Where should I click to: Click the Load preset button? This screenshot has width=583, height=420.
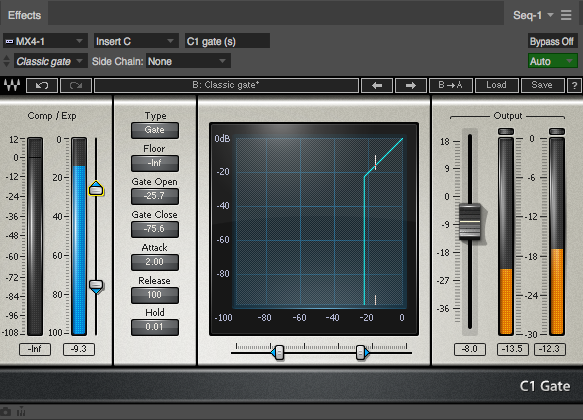[x=496, y=85]
